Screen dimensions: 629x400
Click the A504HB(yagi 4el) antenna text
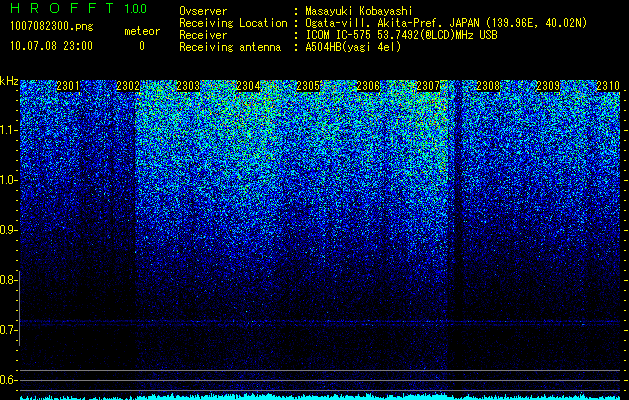(x=353, y=47)
